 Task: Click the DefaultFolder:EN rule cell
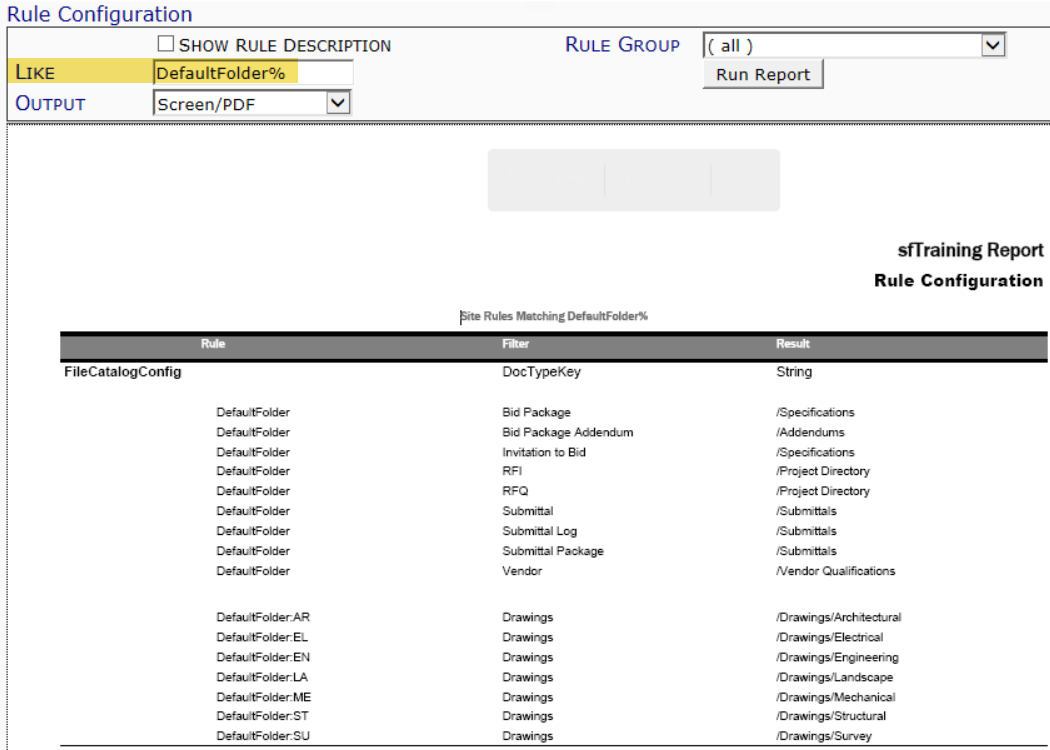(x=263, y=658)
